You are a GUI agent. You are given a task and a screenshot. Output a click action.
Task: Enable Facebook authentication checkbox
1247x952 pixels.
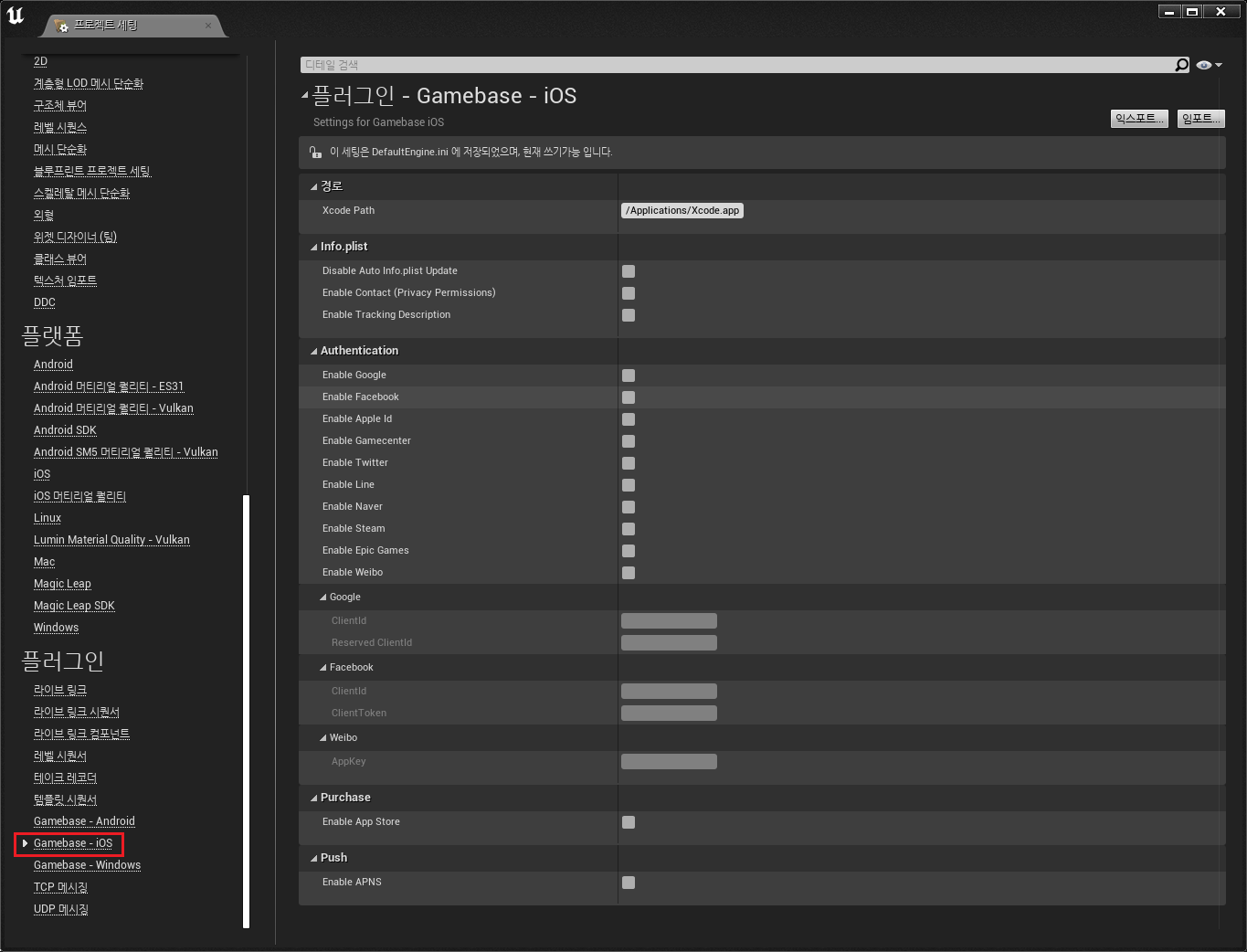point(629,397)
